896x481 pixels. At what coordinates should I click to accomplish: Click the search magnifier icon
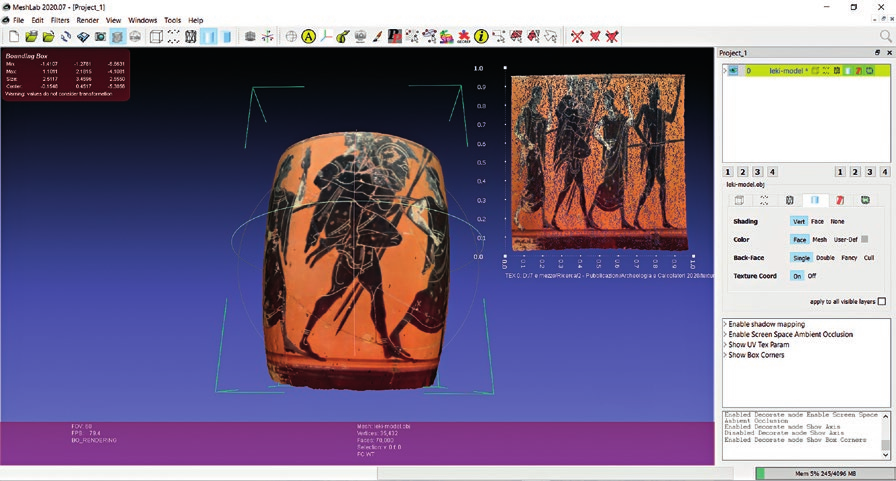(885, 37)
